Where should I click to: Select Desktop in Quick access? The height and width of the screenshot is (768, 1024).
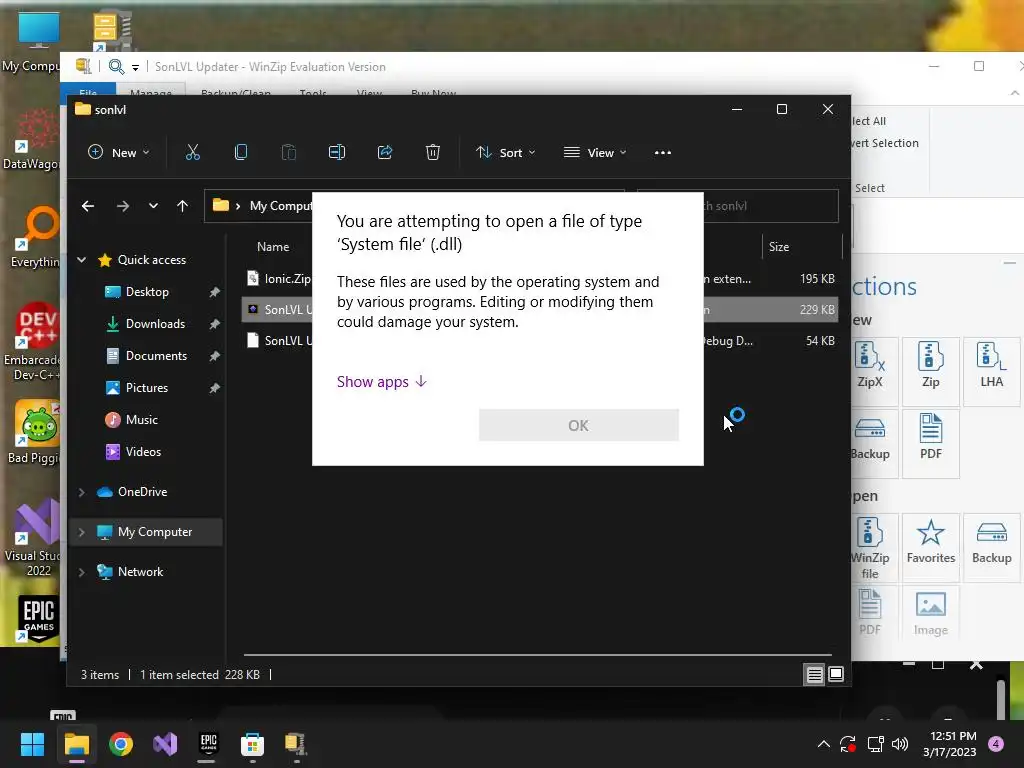[147, 292]
